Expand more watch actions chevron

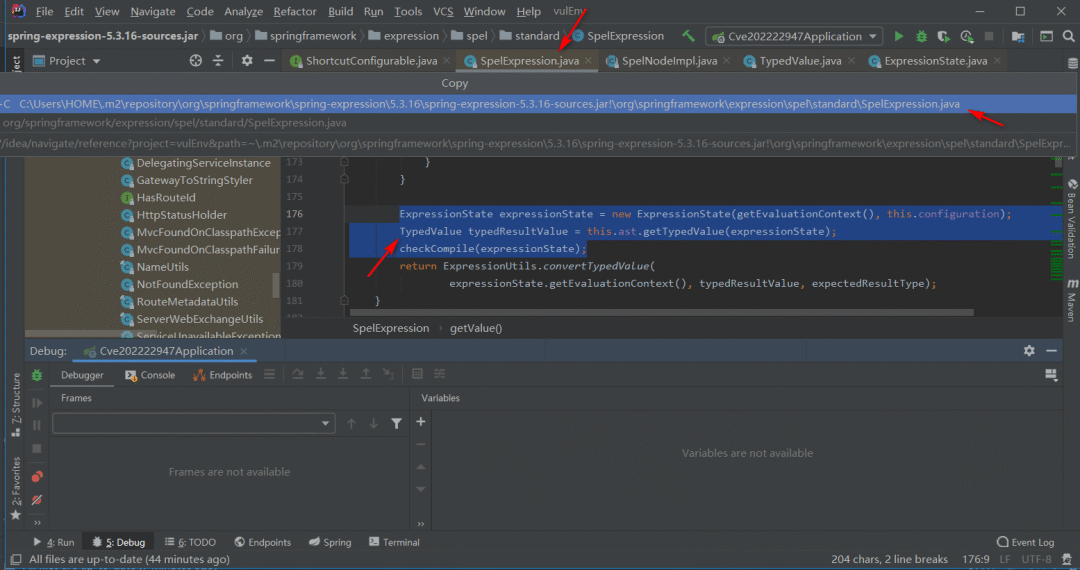421,524
